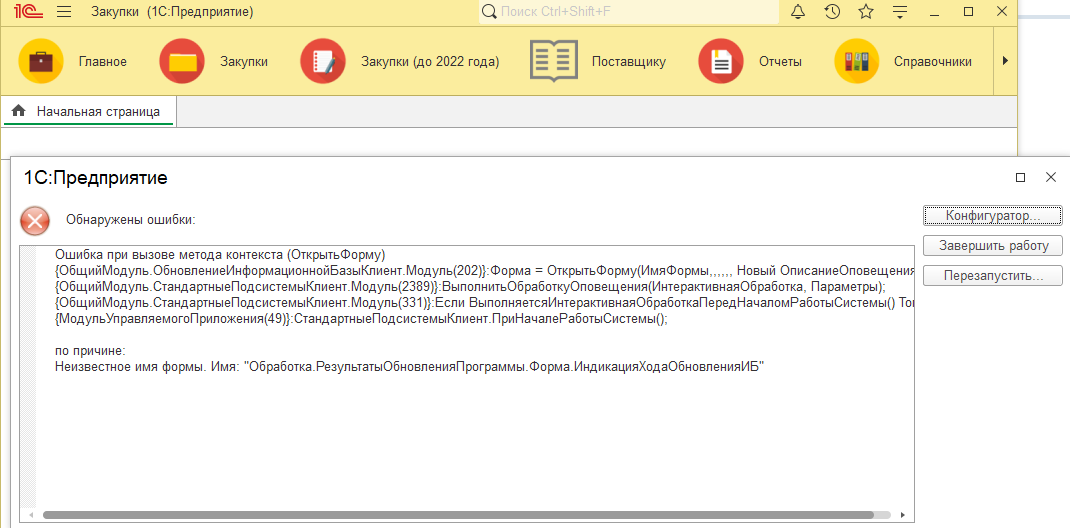Maximize the 1С:Предприятие error dialog
Image resolution: width=1070 pixels, height=528 pixels.
coord(1020,178)
